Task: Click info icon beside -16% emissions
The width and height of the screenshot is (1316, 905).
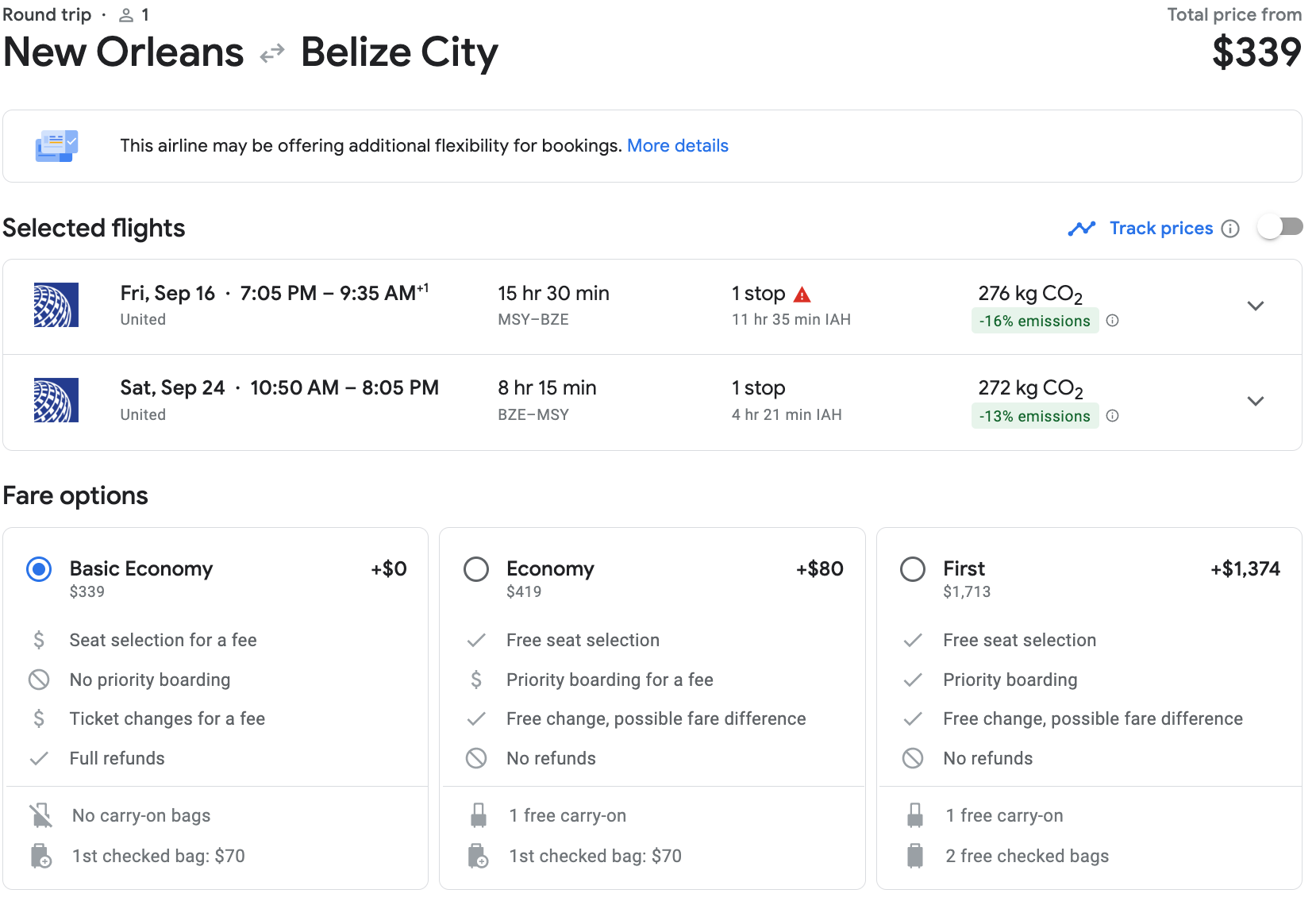Action: (x=1113, y=321)
